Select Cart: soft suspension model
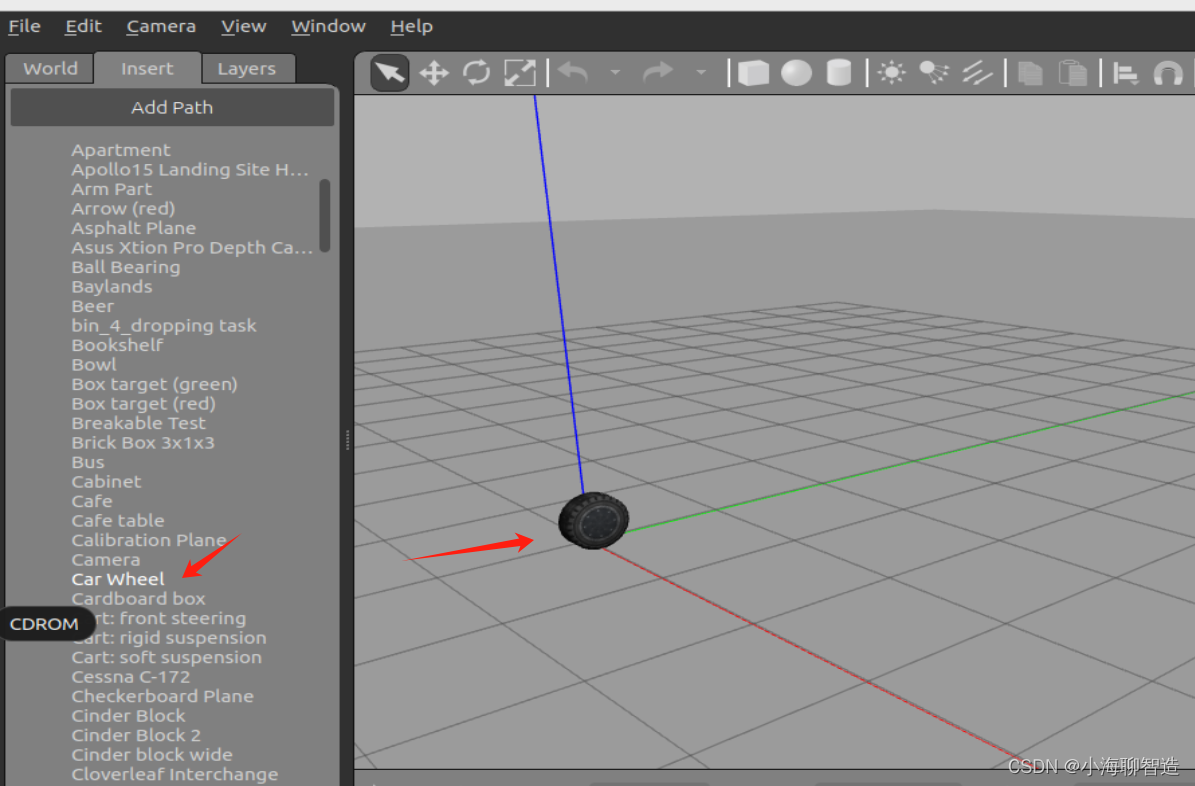This screenshot has width=1195, height=786. [166, 657]
